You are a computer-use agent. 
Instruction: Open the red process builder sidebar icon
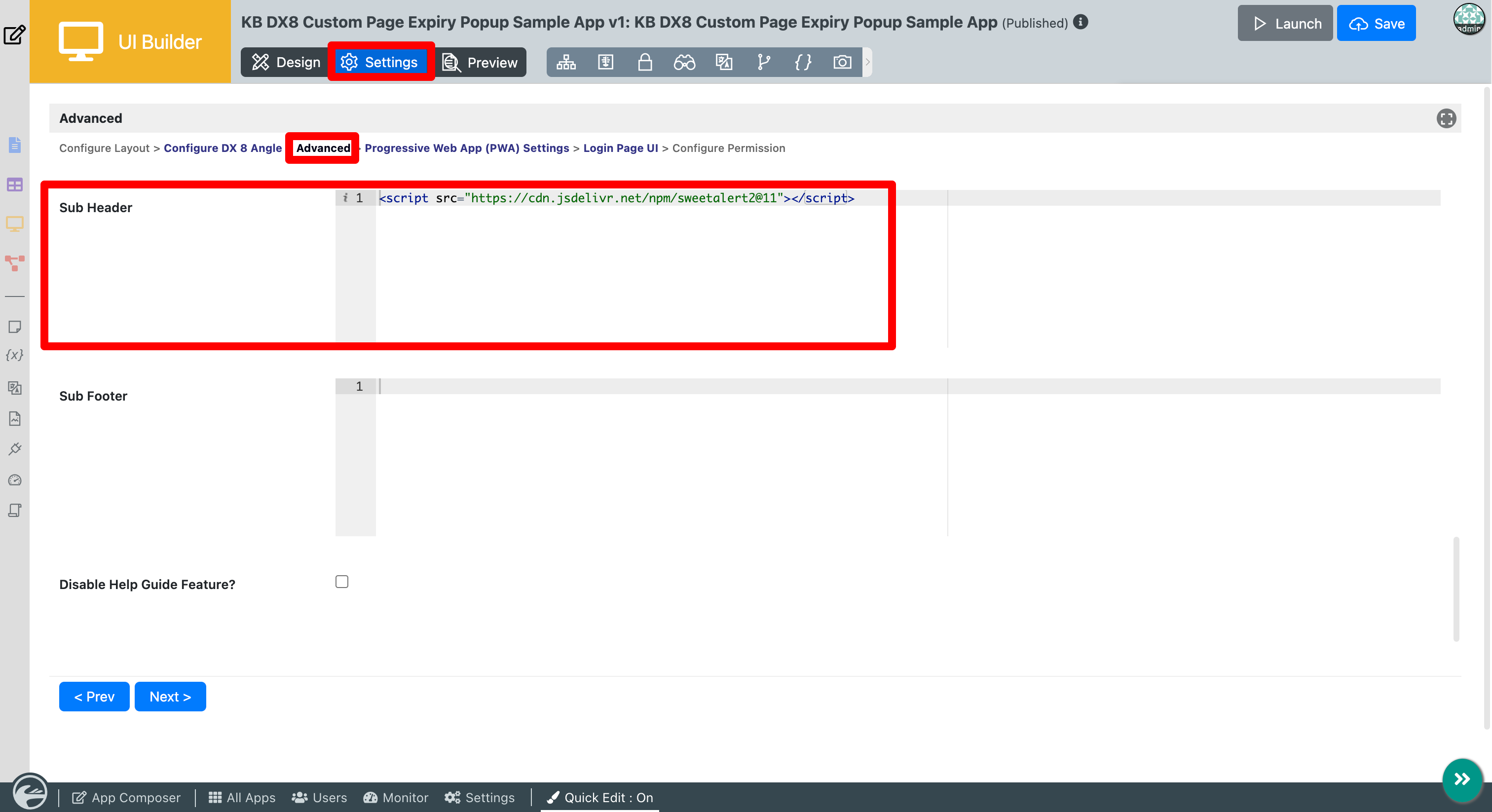point(14,263)
